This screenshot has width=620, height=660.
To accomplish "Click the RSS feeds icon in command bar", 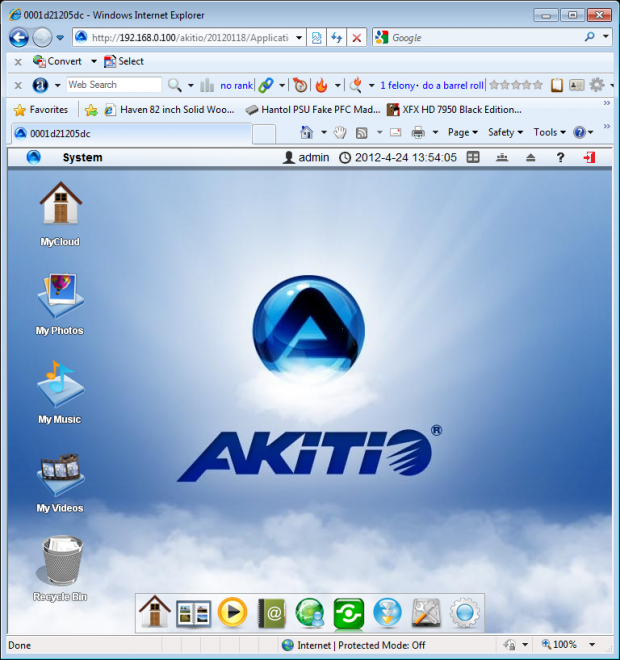I will pos(362,133).
